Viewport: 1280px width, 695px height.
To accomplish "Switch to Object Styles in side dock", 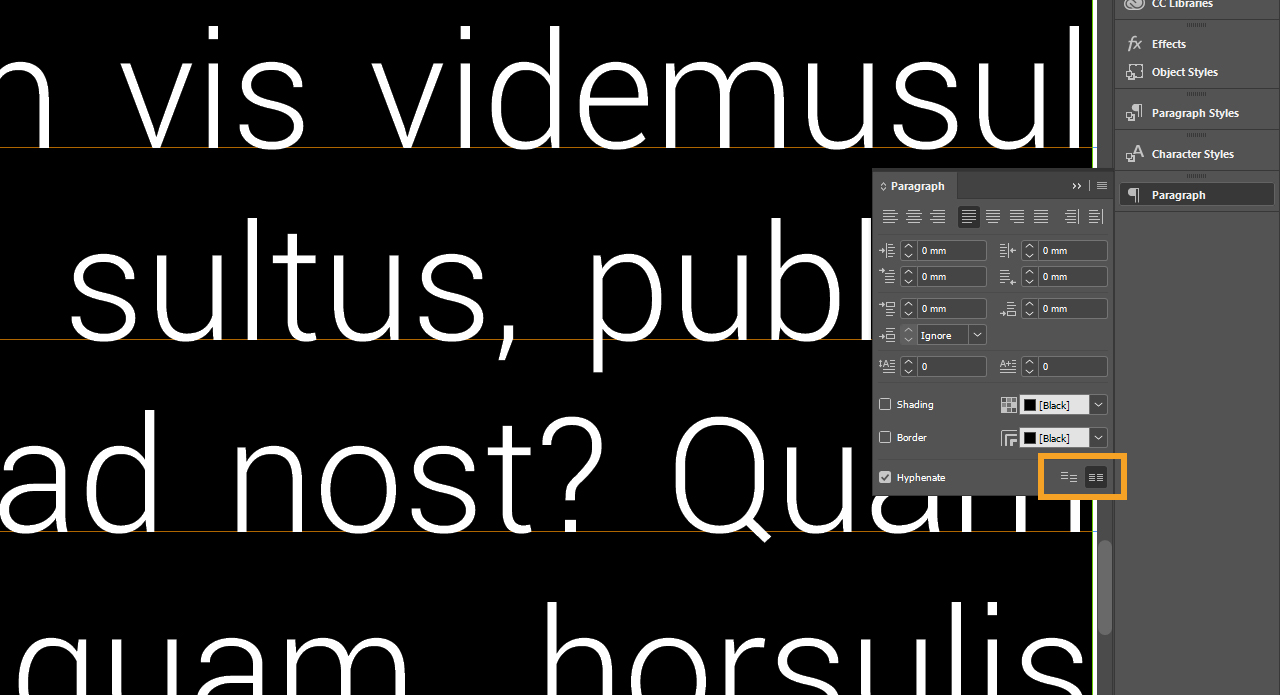I will click(x=1184, y=72).
